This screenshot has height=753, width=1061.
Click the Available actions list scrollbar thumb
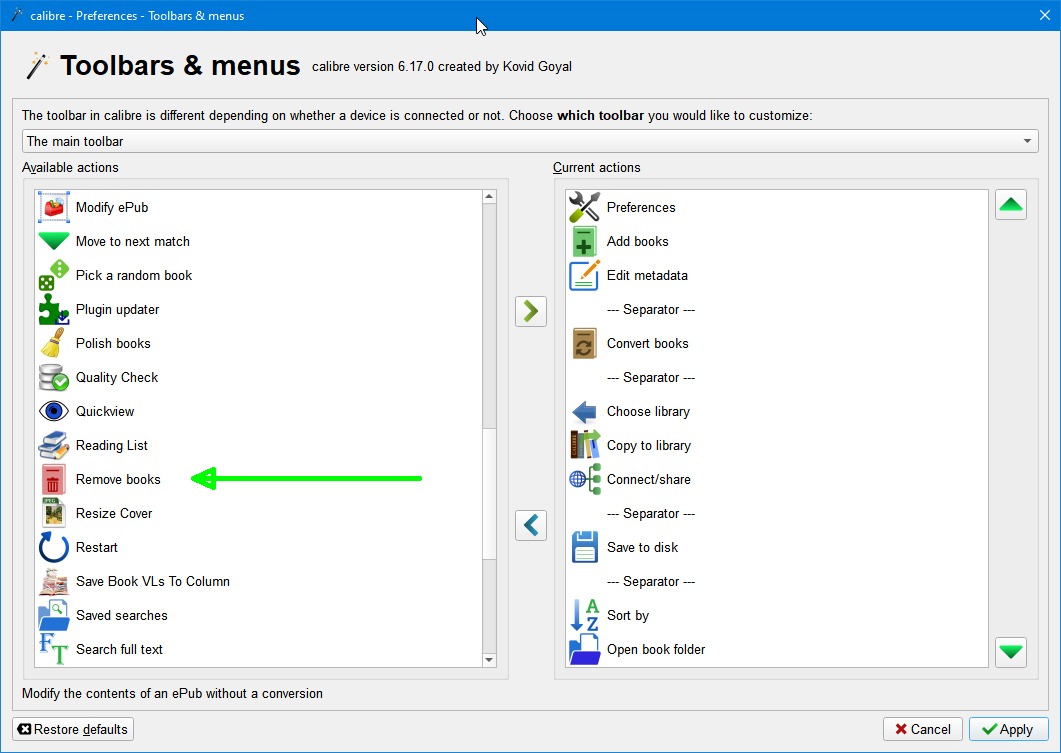(x=489, y=493)
